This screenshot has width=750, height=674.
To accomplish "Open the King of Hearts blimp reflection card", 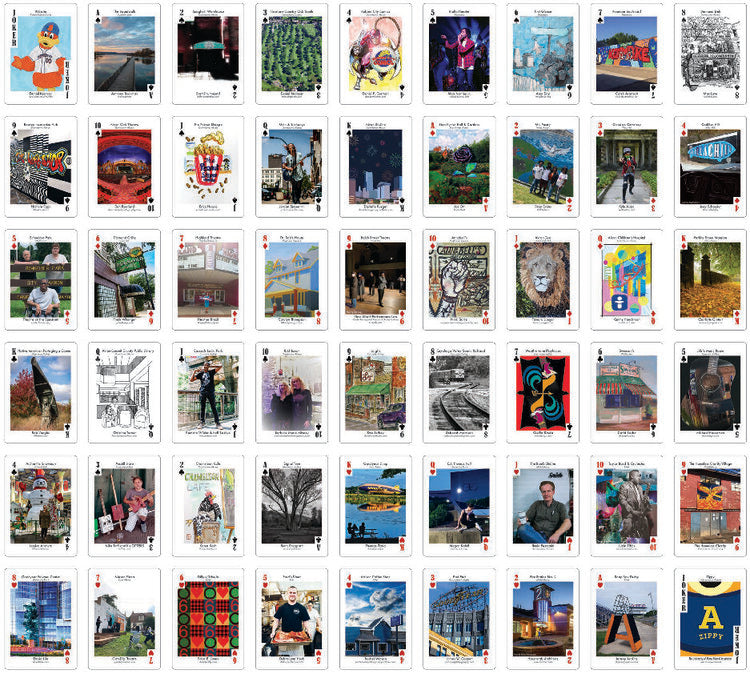I will pos(375,506).
